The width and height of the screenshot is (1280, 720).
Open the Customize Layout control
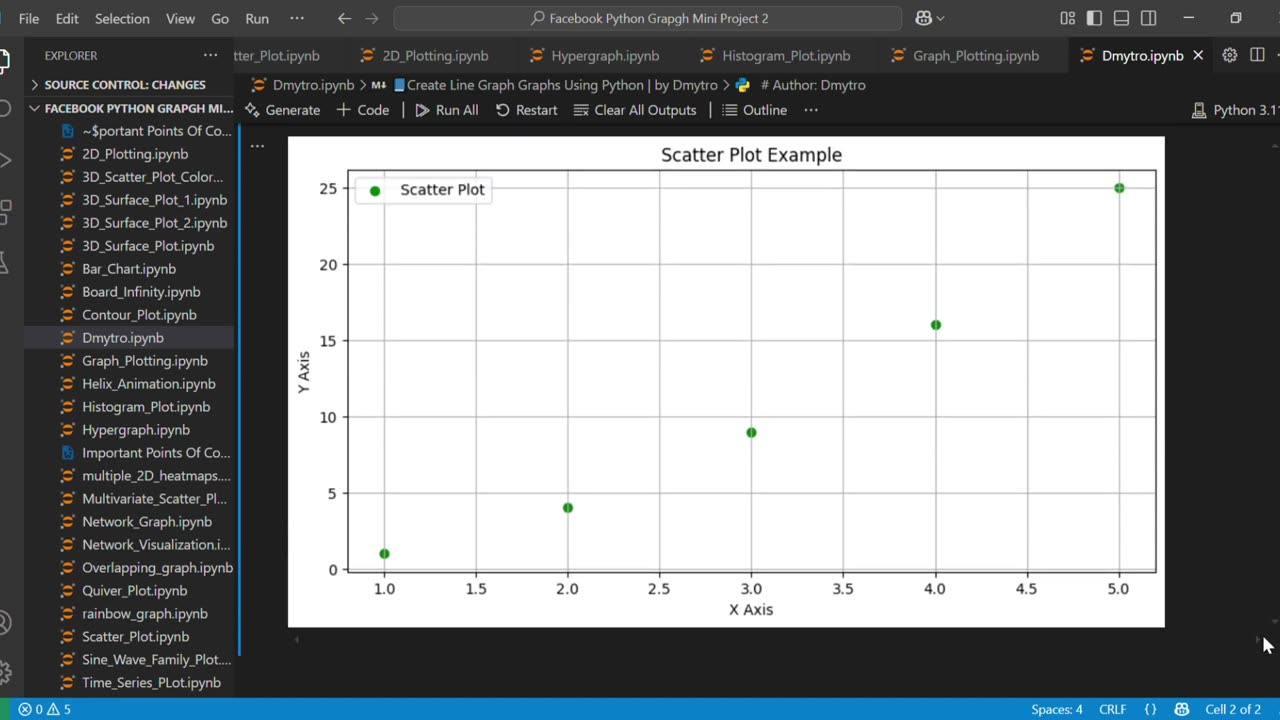coord(1067,18)
